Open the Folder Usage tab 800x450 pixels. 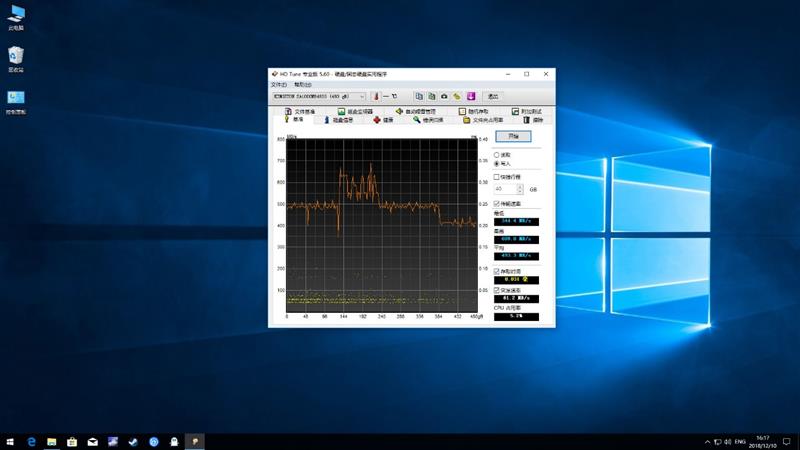[x=483, y=120]
